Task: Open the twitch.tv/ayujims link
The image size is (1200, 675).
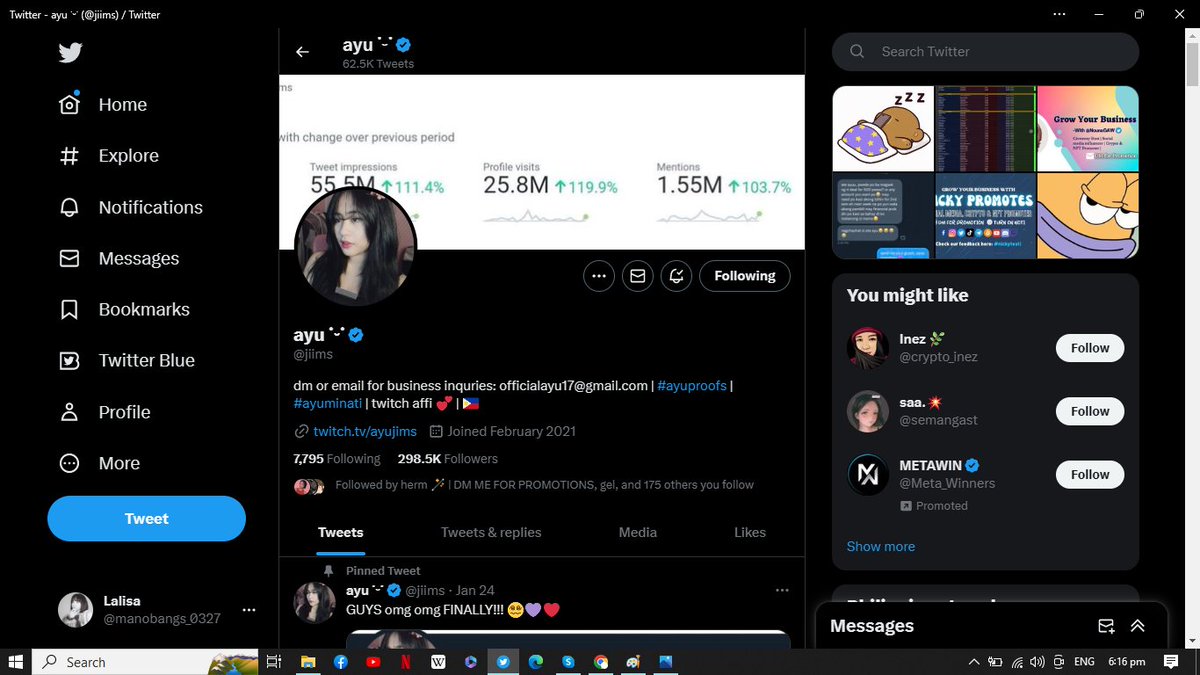Action: (x=364, y=431)
